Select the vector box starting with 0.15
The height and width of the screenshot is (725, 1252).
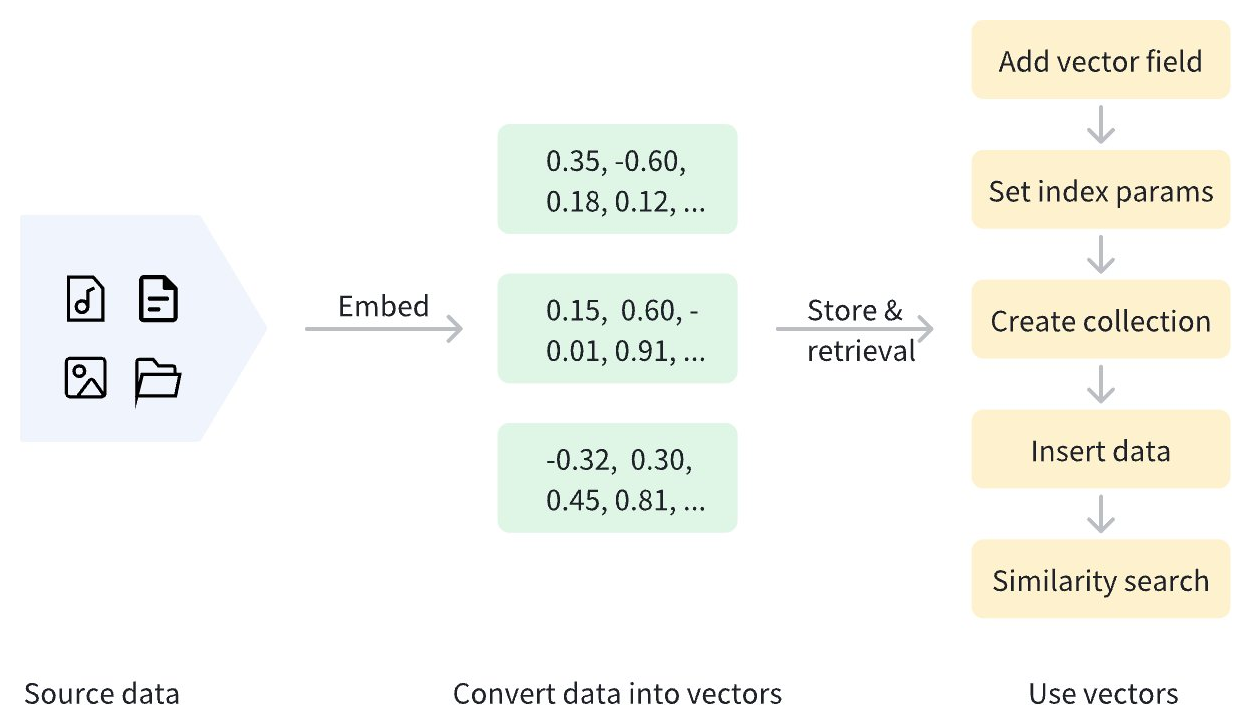click(617, 329)
